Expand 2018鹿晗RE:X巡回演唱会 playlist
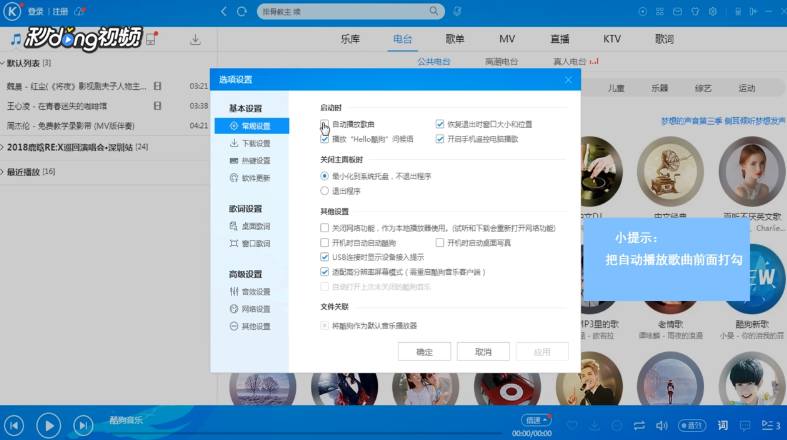787x440 pixels. (x=3, y=147)
